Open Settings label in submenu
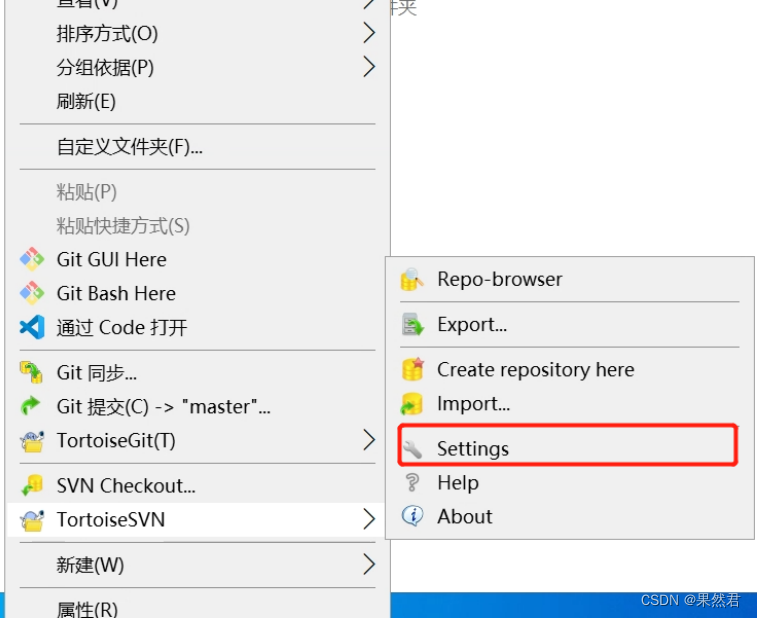 point(473,449)
